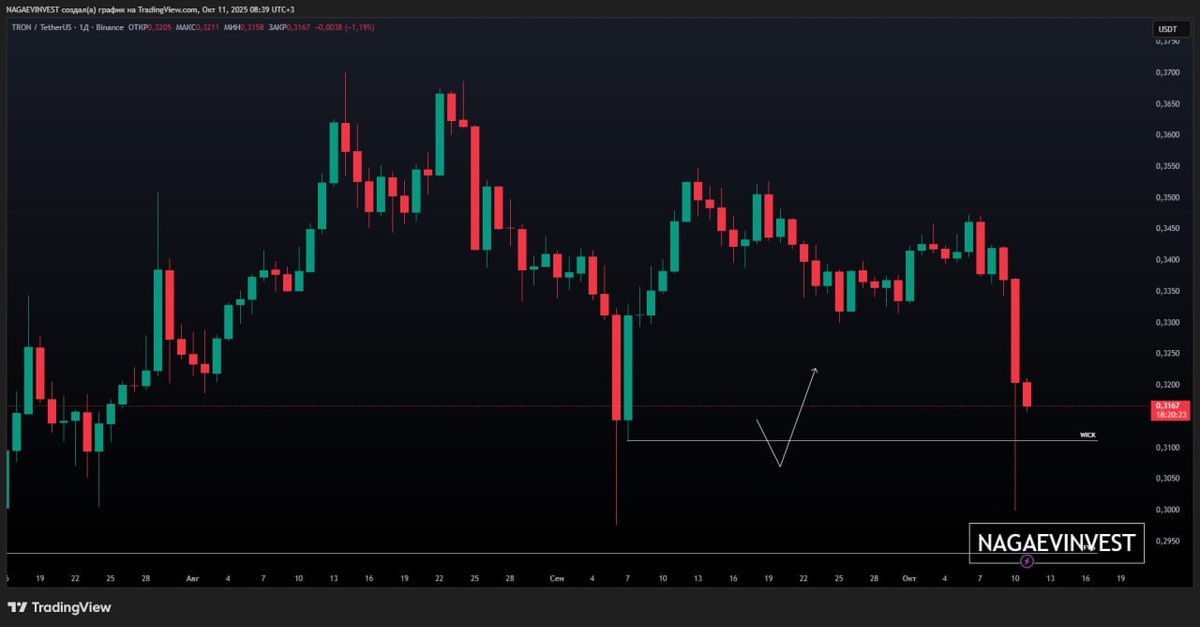Click the 0,3250 price axis label

1168,353
